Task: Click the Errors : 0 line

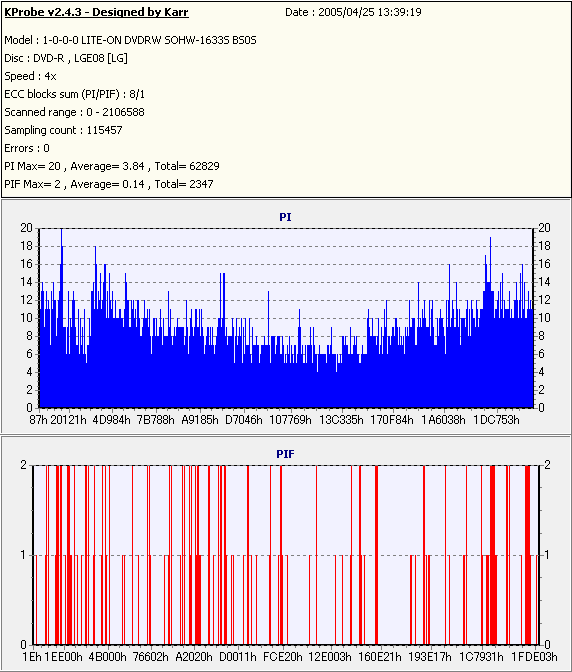Action: [27, 148]
